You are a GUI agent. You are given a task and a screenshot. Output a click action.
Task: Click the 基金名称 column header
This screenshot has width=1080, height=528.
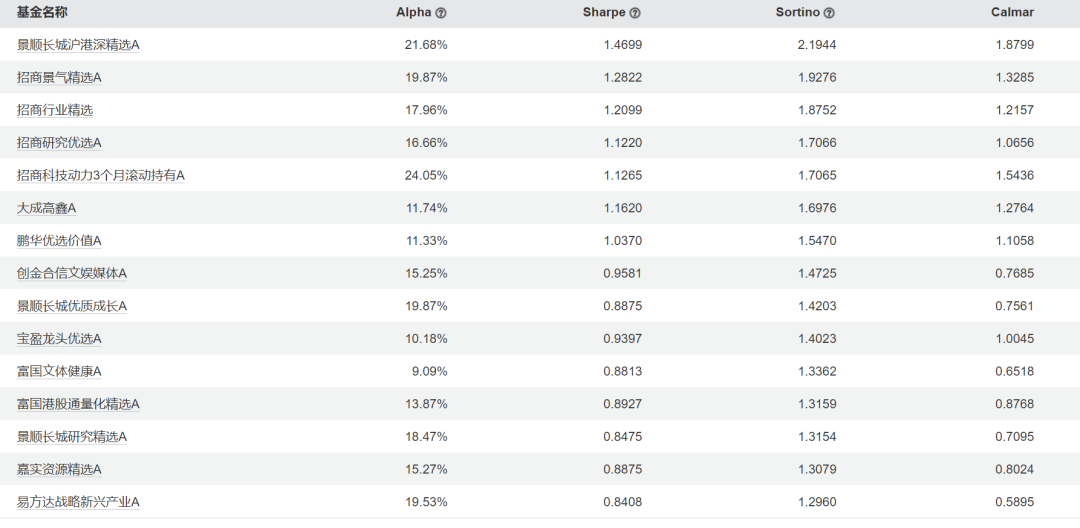42,13
